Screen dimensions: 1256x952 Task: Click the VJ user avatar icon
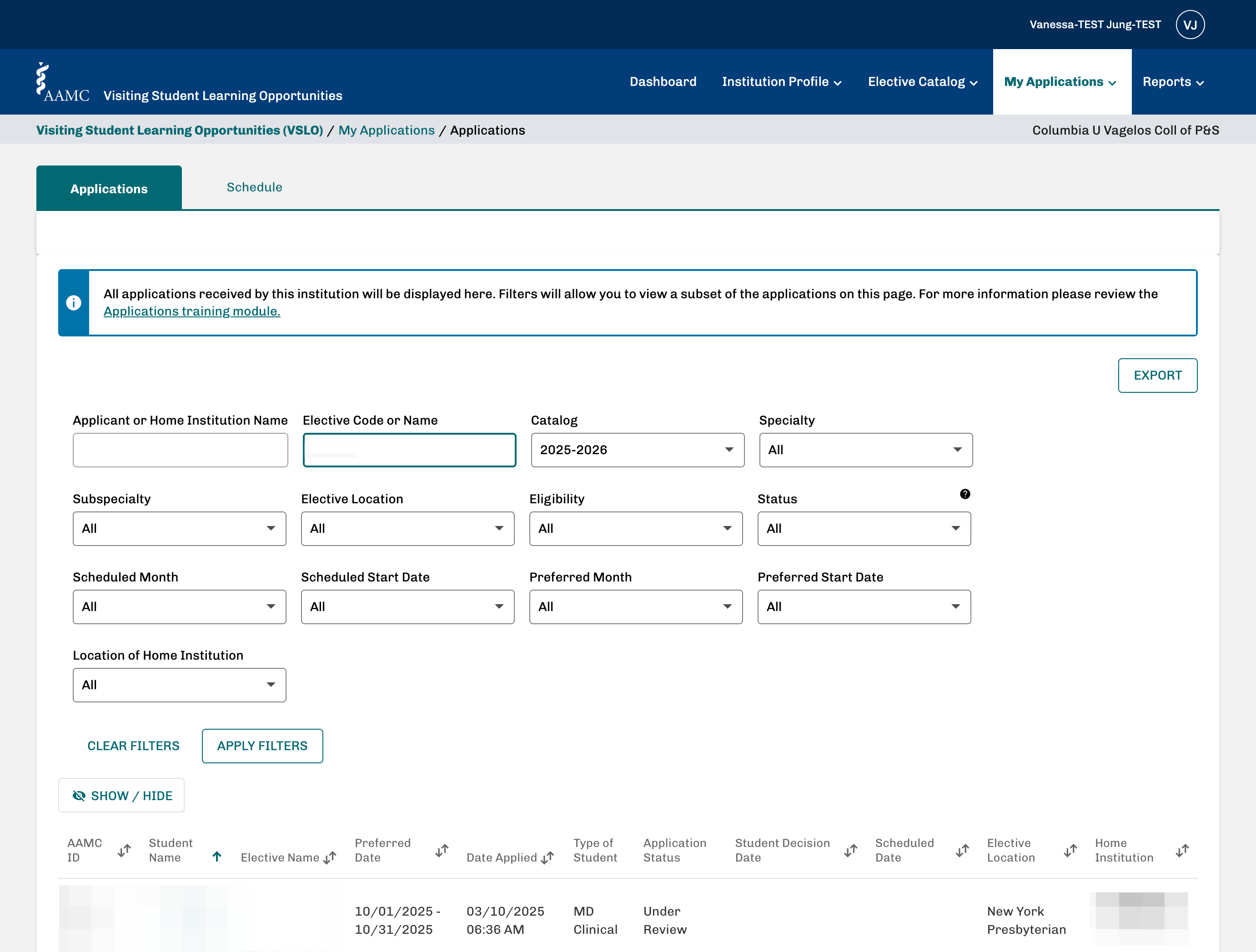tap(1190, 25)
